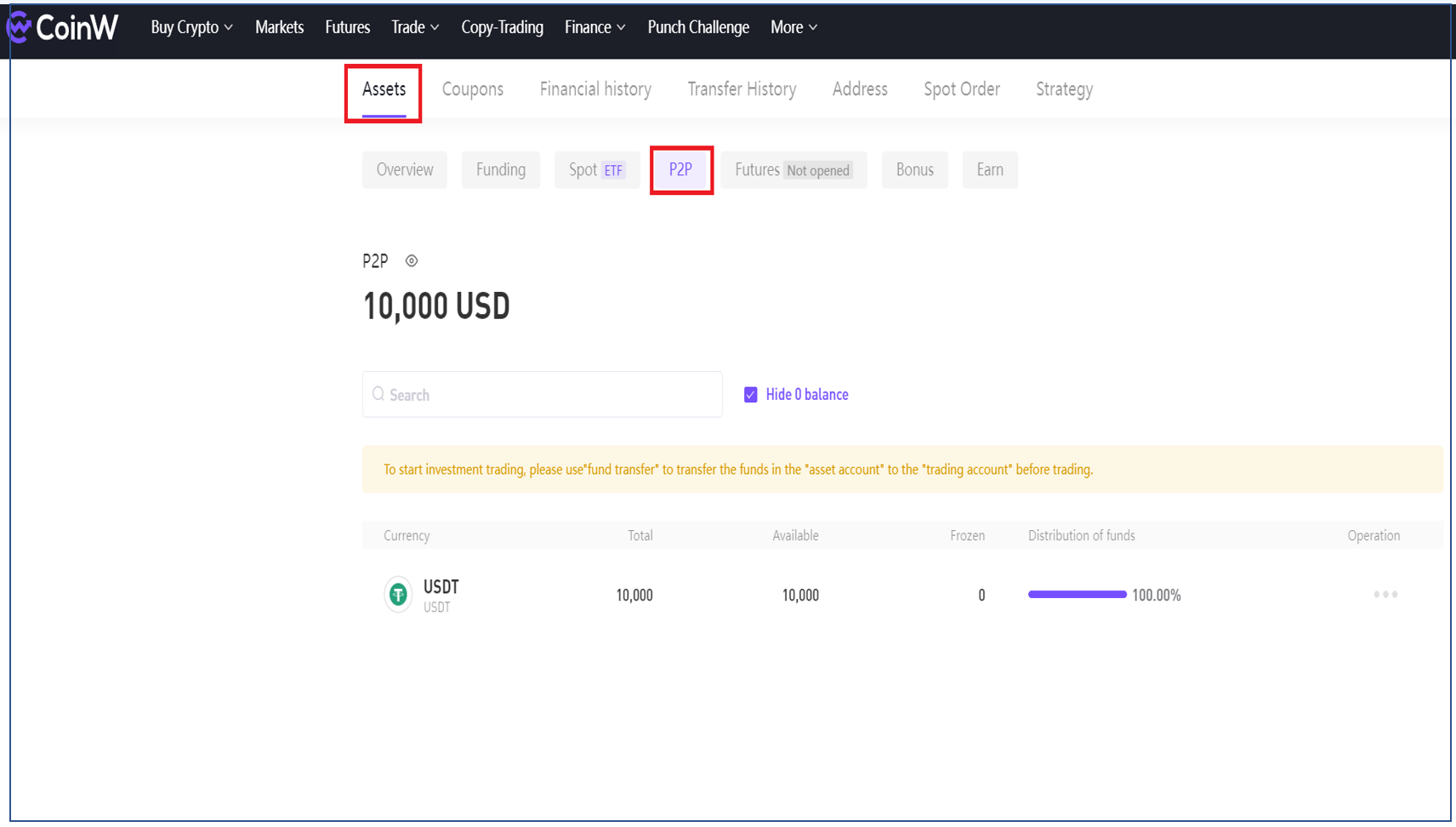1456x827 pixels.
Task: Open Punch Challenge
Action: 698,27
